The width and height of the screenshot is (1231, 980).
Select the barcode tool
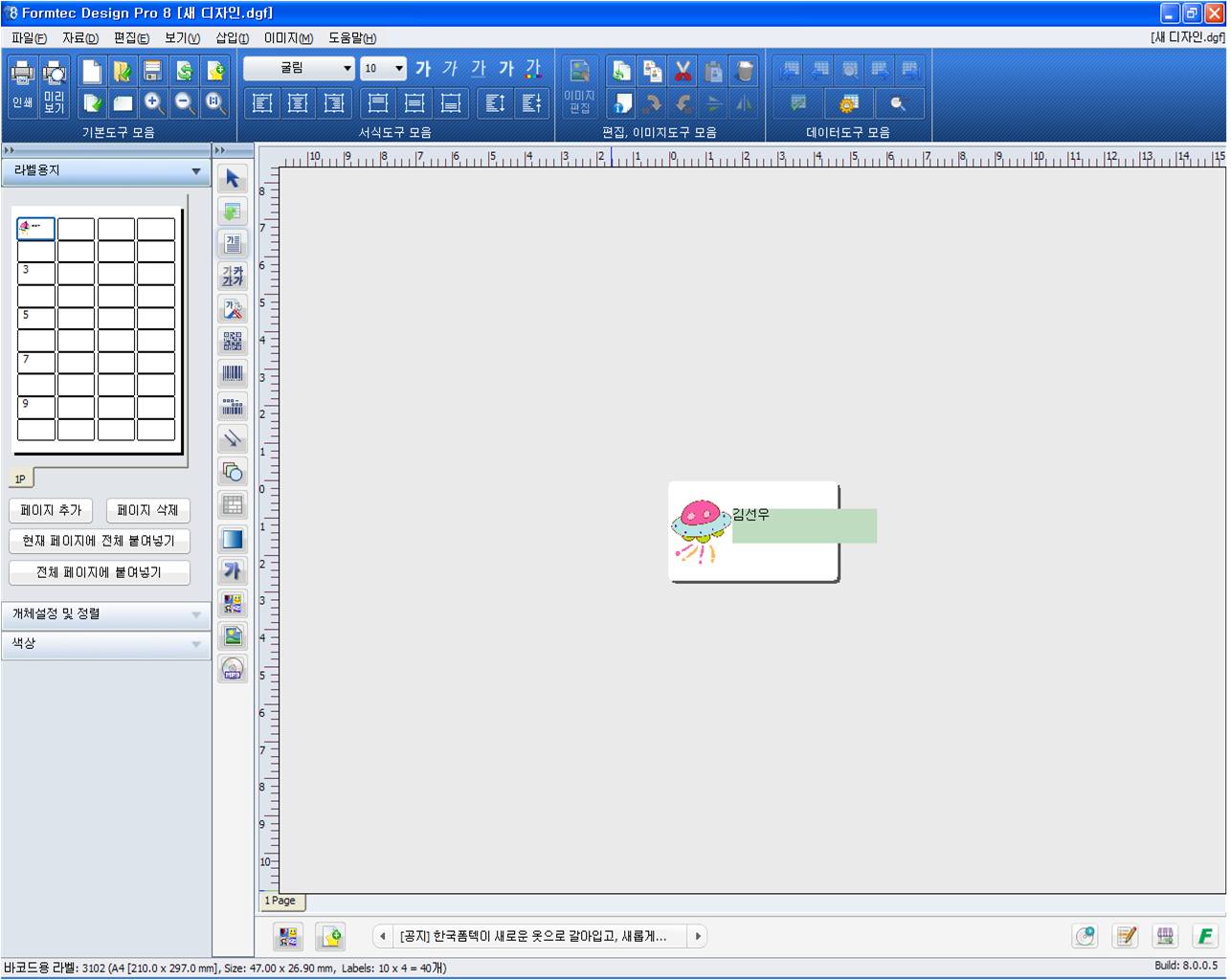pyautogui.click(x=233, y=373)
